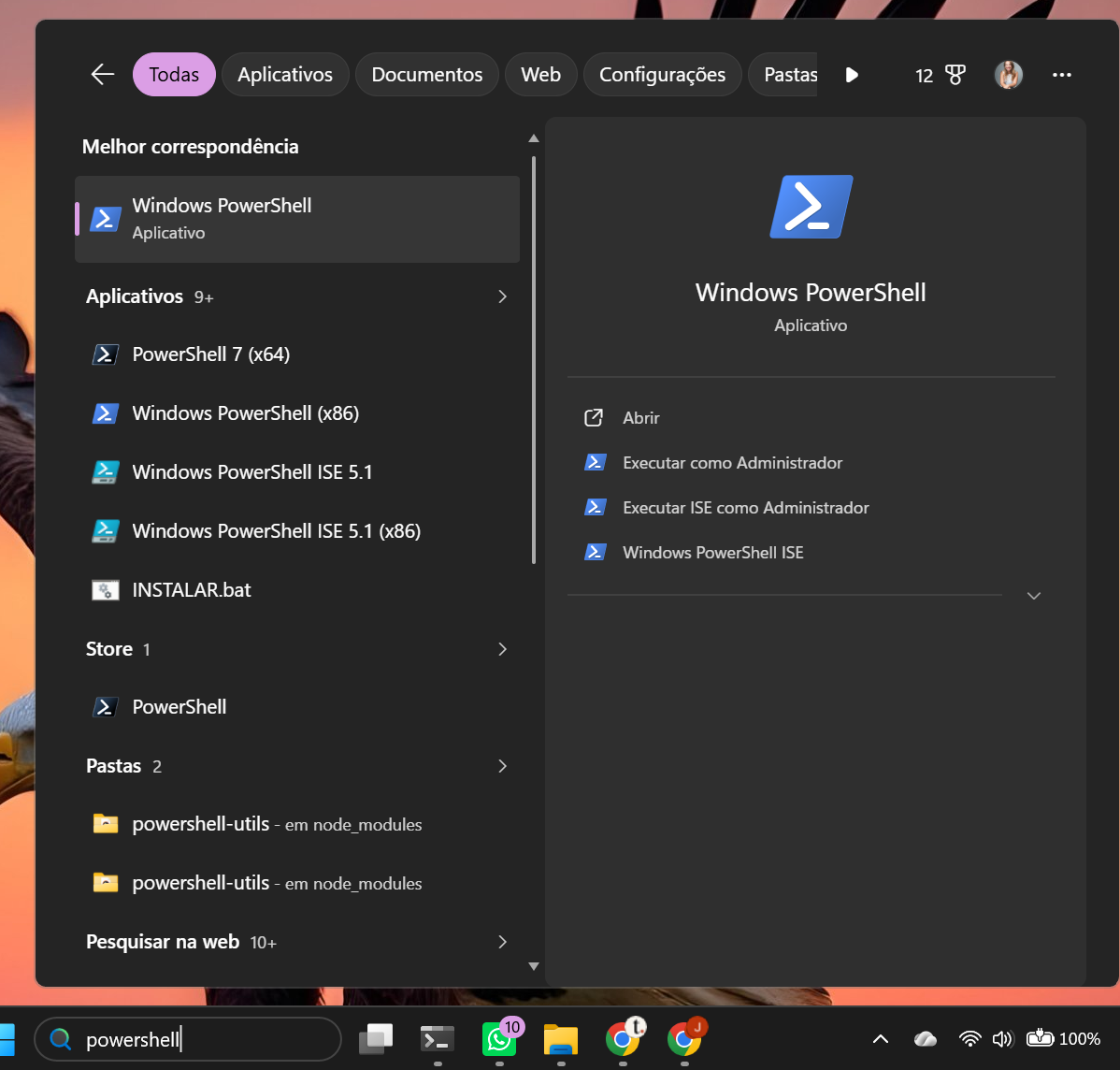Open PowerShell 7 (x64) result
This screenshot has width=1120, height=1070.
(x=297, y=354)
